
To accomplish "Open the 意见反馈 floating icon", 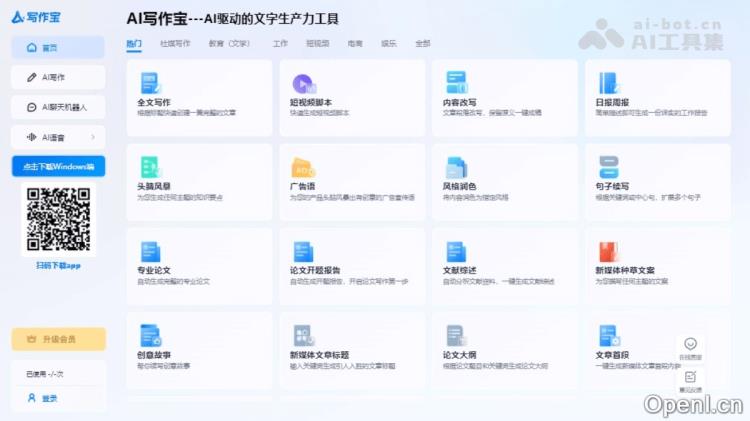I will 690,379.
